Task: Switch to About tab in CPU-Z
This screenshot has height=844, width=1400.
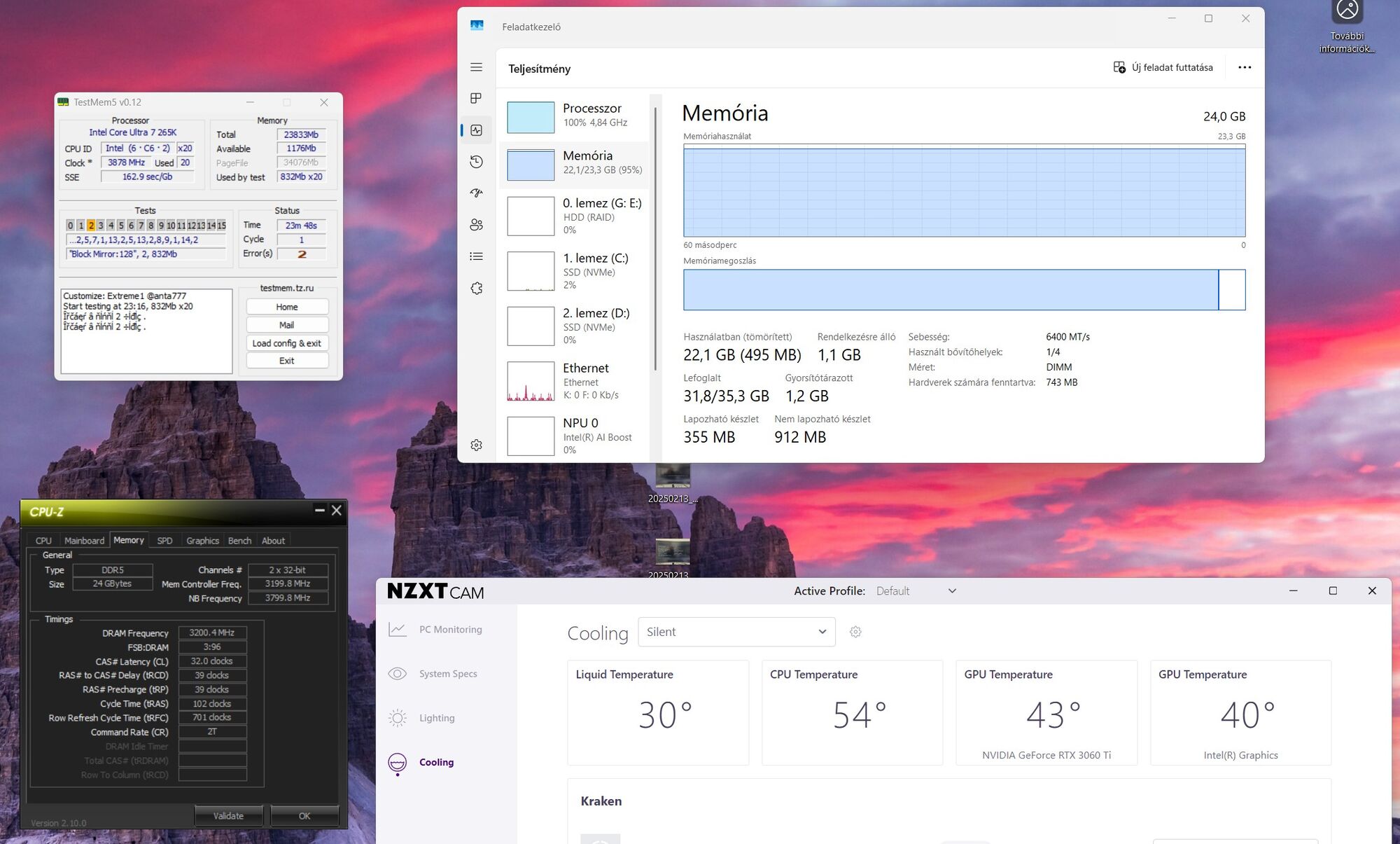Action: click(x=273, y=541)
